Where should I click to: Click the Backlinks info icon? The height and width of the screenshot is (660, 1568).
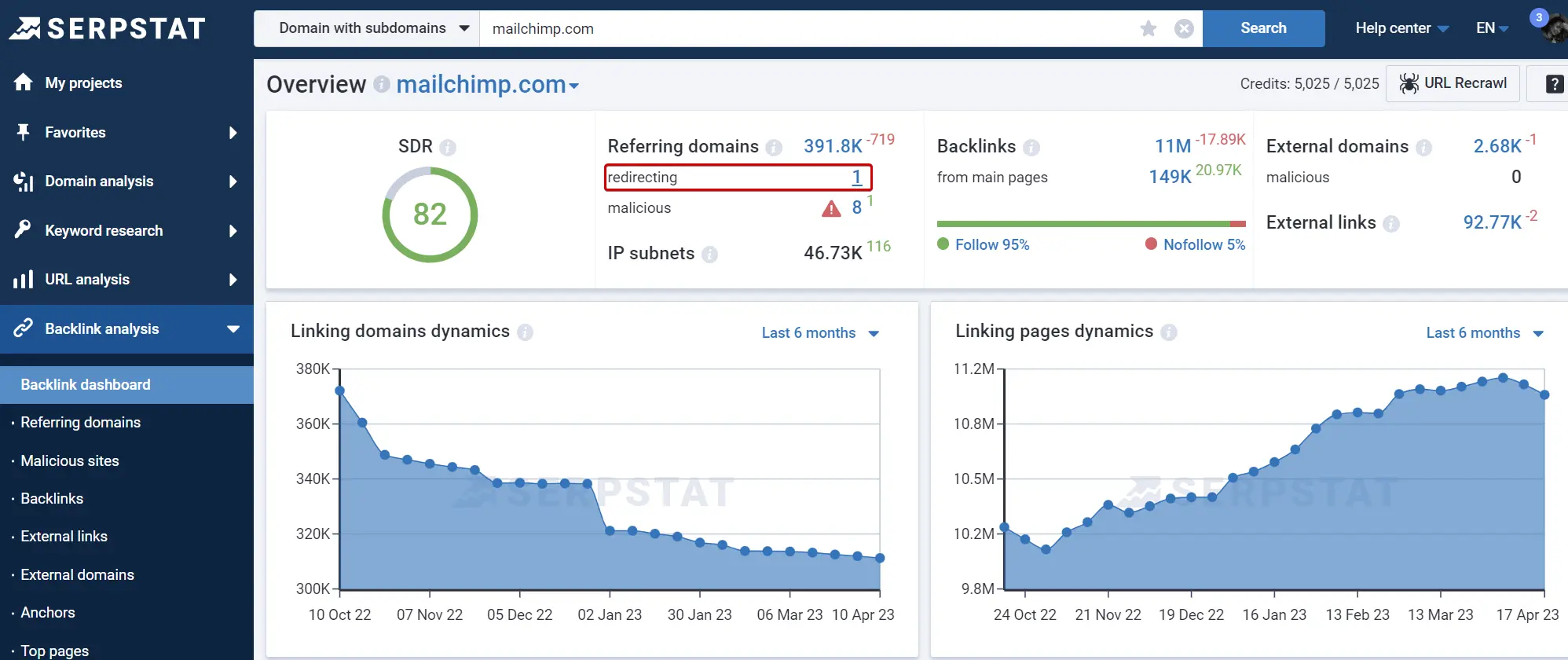coord(1031,147)
